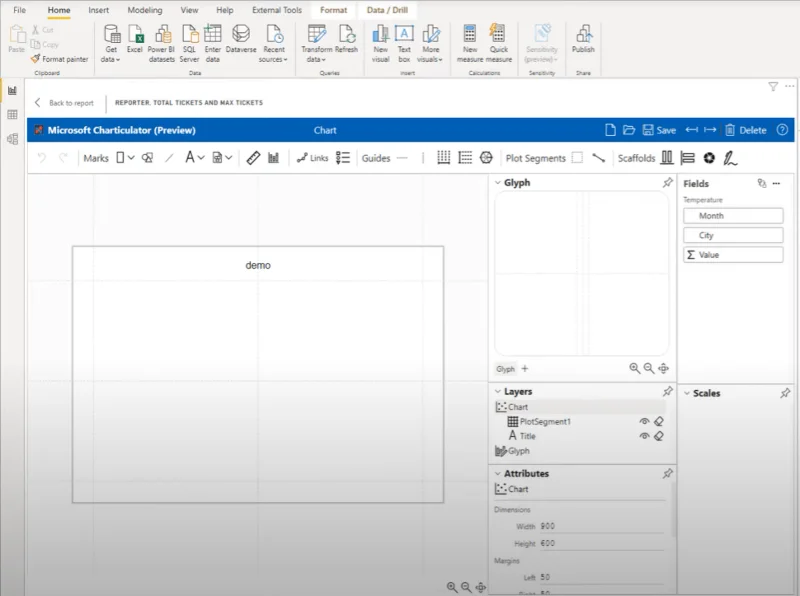Switch to Report view in sidebar
The image size is (800, 596).
click(12, 91)
